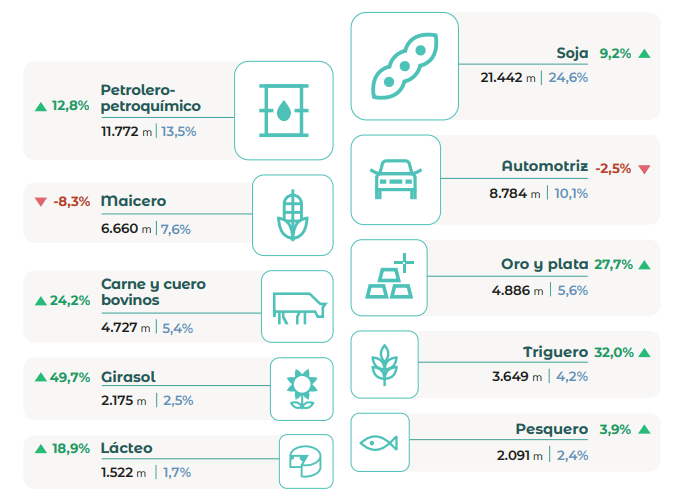This screenshot has height=501, width=681.
Task: Click the car icon for Automotriz
Action: click(x=396, y=179)
